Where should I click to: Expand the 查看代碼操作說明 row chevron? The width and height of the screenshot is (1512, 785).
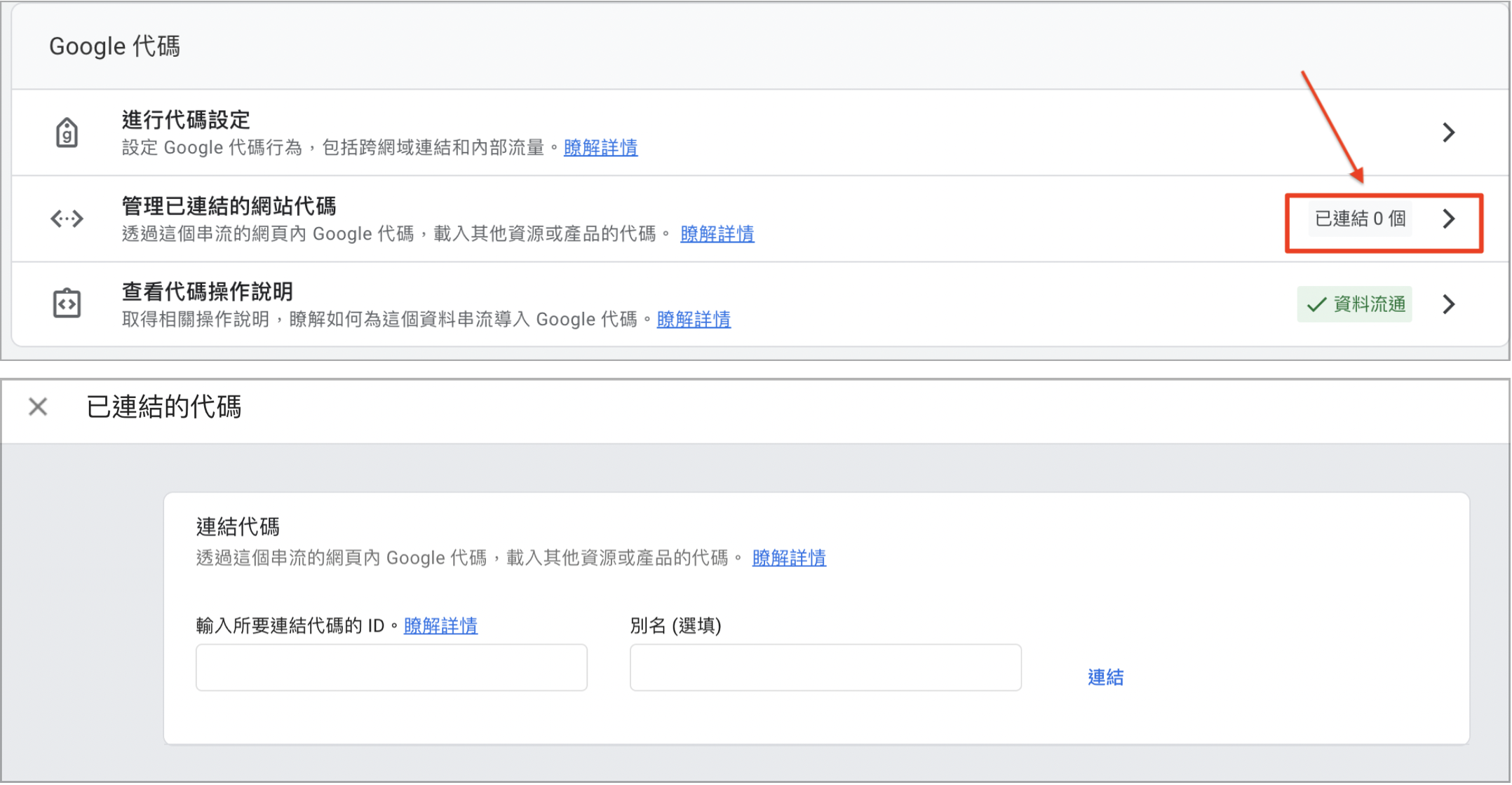pyautogui.click(x=1449, y=304)
